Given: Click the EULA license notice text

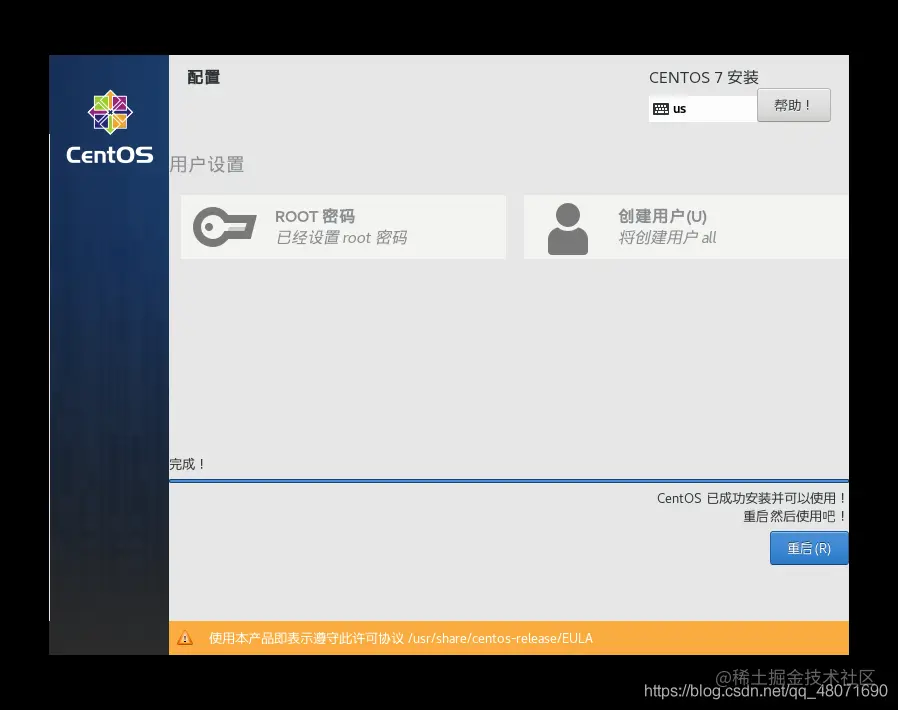Looking at the screenshot, I should (x=400, y=638).
